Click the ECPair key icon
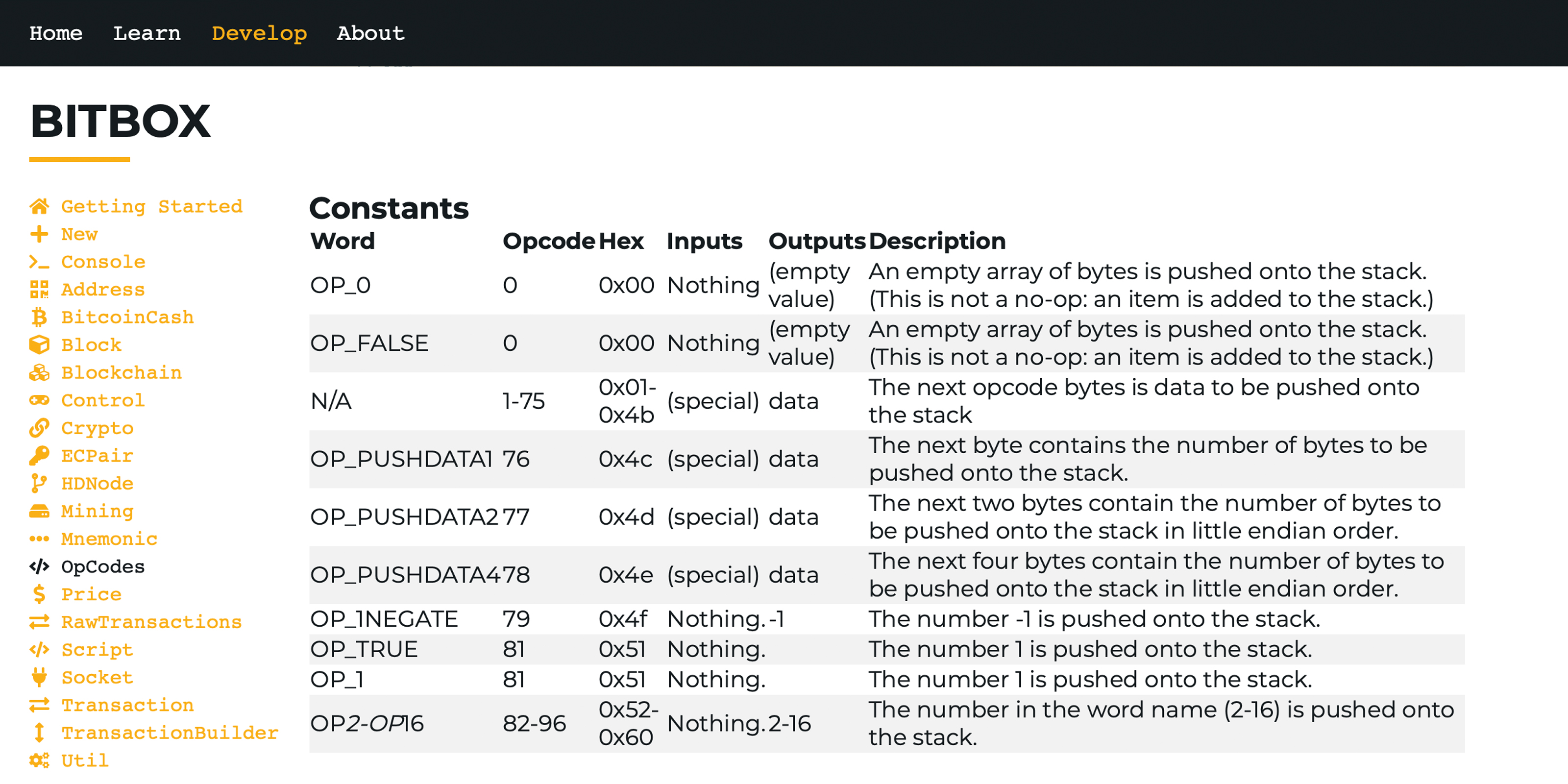Viewport: 1568px width, 784px height. [x=39, y=456]
